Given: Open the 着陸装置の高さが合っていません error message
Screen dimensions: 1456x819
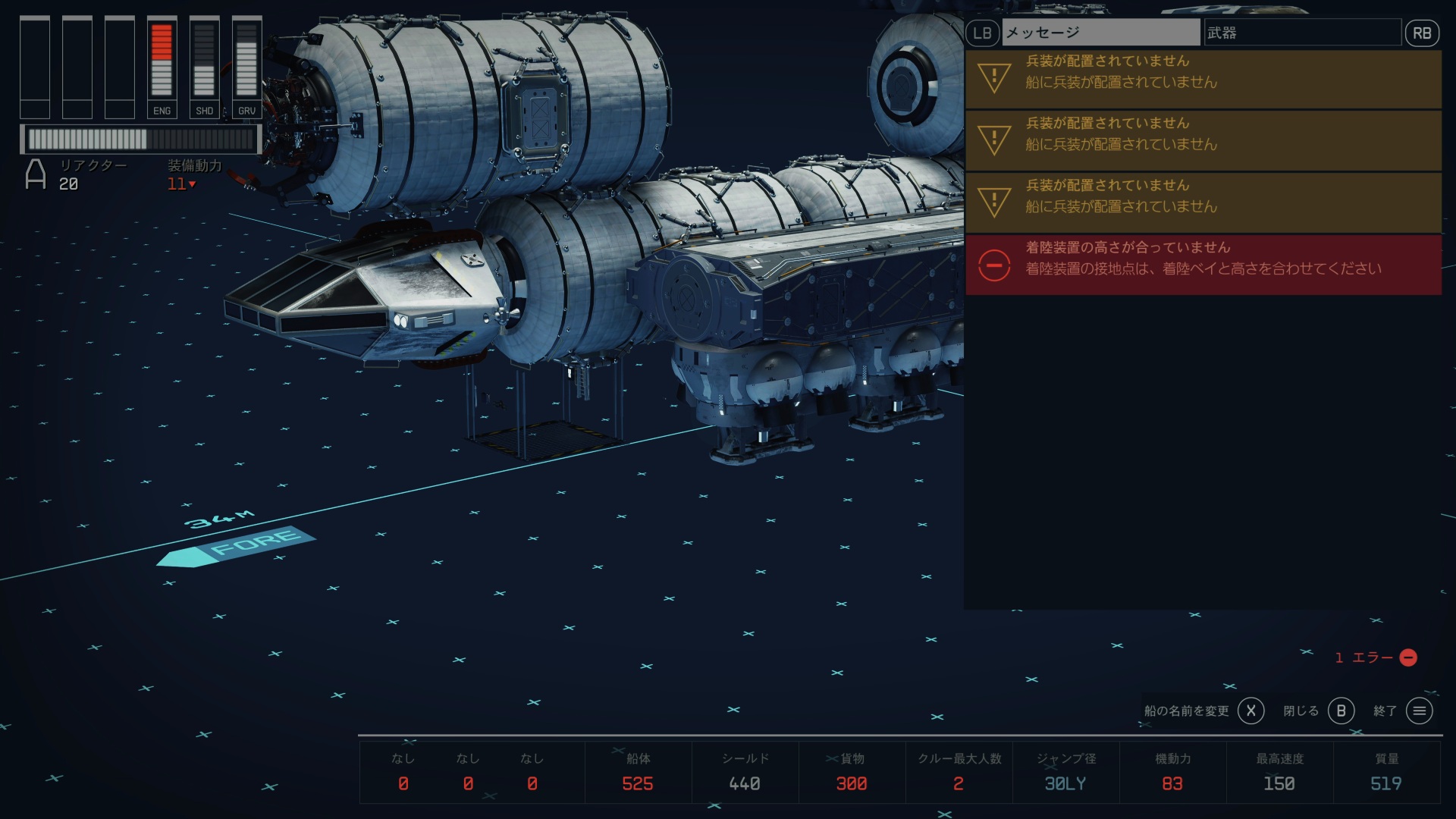Looking at the screenshot, I should click(x=1203, y=265).
